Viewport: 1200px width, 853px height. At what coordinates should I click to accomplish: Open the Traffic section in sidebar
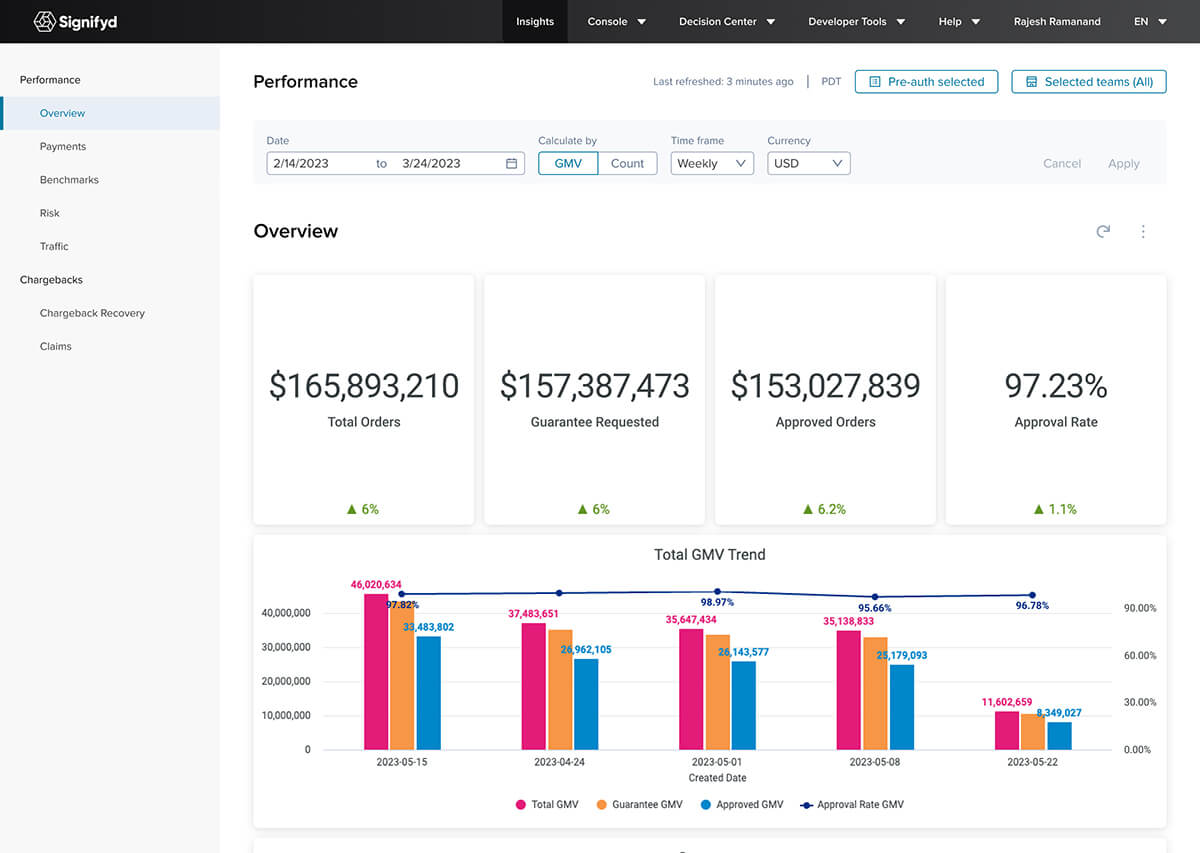pos(54,246)
